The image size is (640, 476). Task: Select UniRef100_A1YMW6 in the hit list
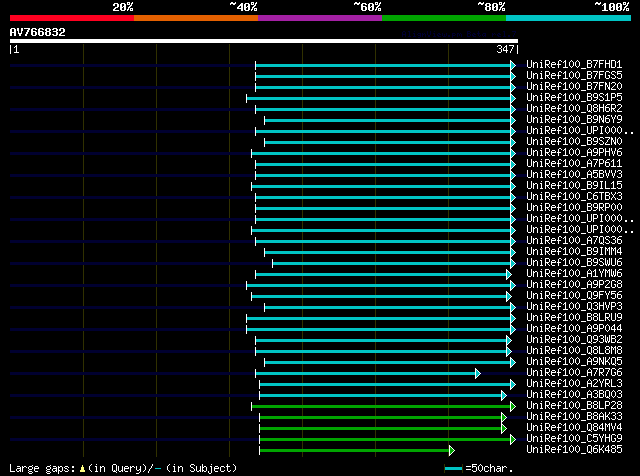tap(574, 274)
